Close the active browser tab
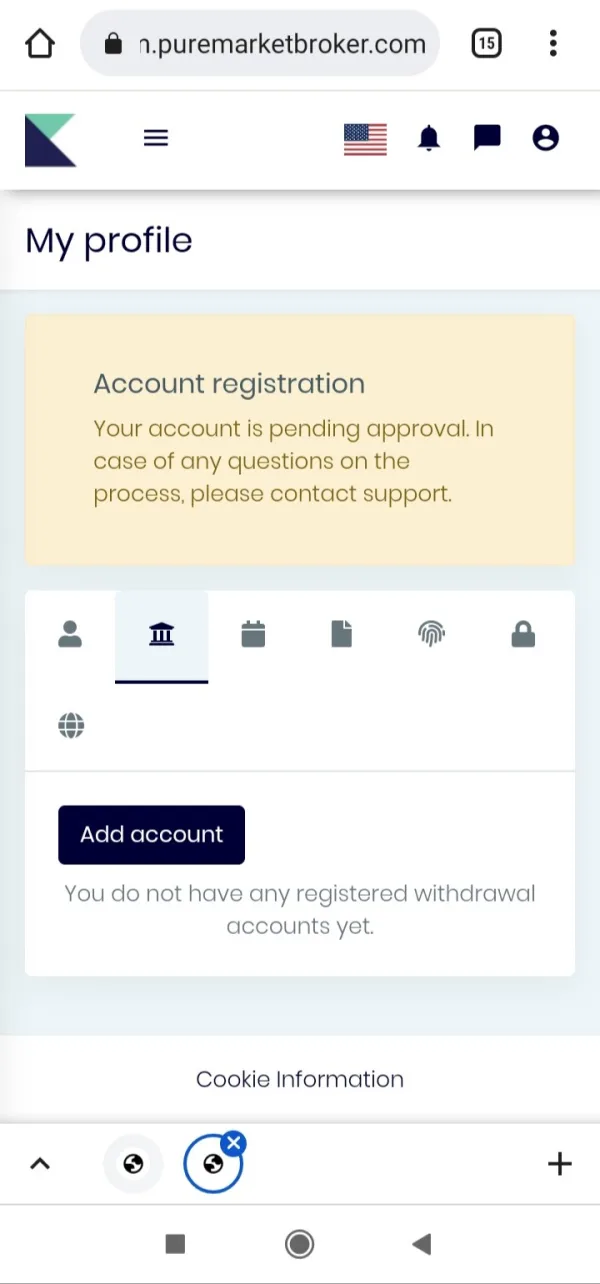Image resolution: width=600 pixels, height=1284 pixels. (x=233, y=1143)
